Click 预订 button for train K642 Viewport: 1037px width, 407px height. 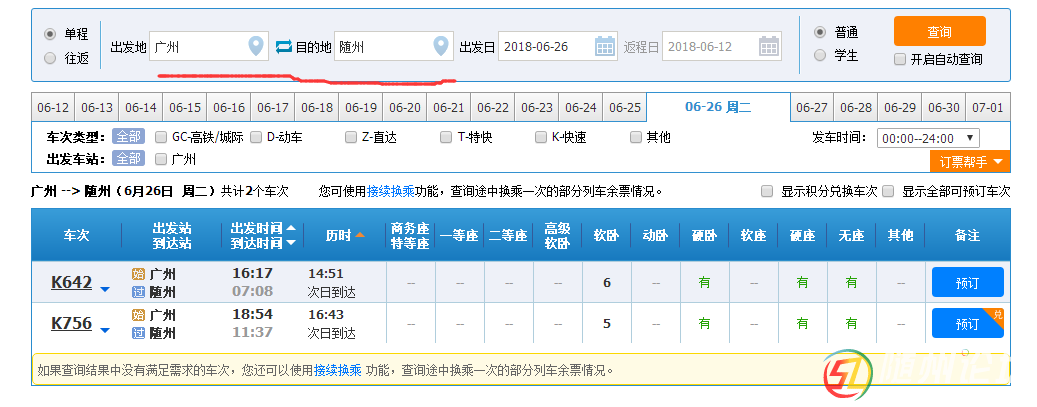pos(967,283)
